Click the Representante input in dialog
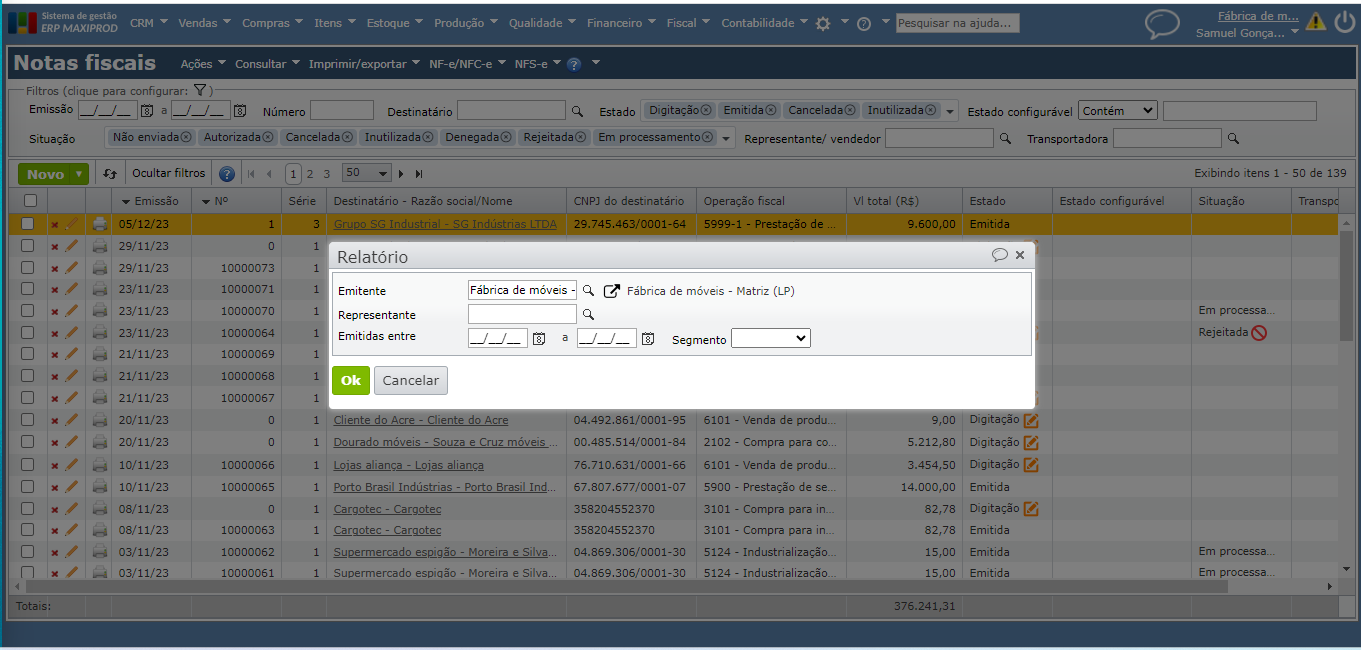The image size is (1361, 650). pyautogui.click(x=522, y=314)
